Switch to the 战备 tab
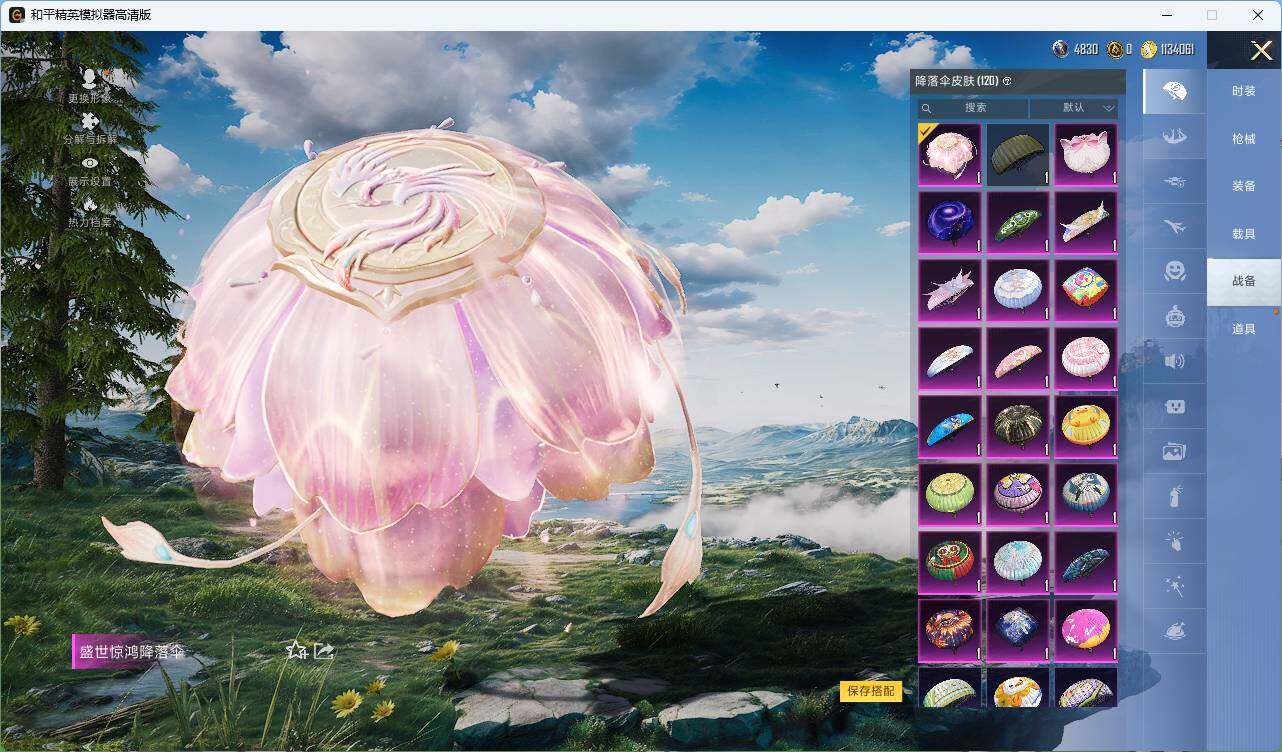1282x752 pixels. pyautogui.click(x=1244, y=281)
